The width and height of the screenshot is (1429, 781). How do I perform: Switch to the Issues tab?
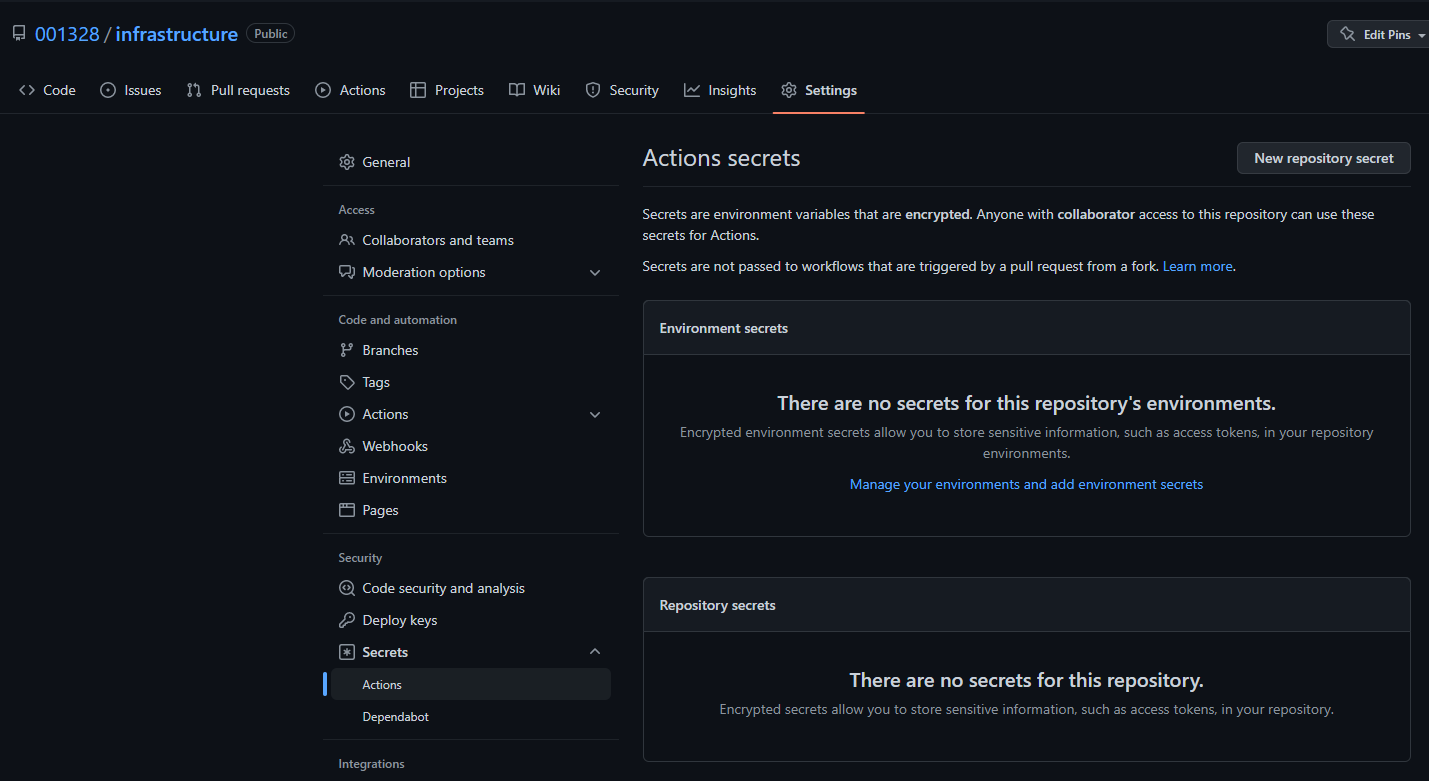tap(131, 90)
